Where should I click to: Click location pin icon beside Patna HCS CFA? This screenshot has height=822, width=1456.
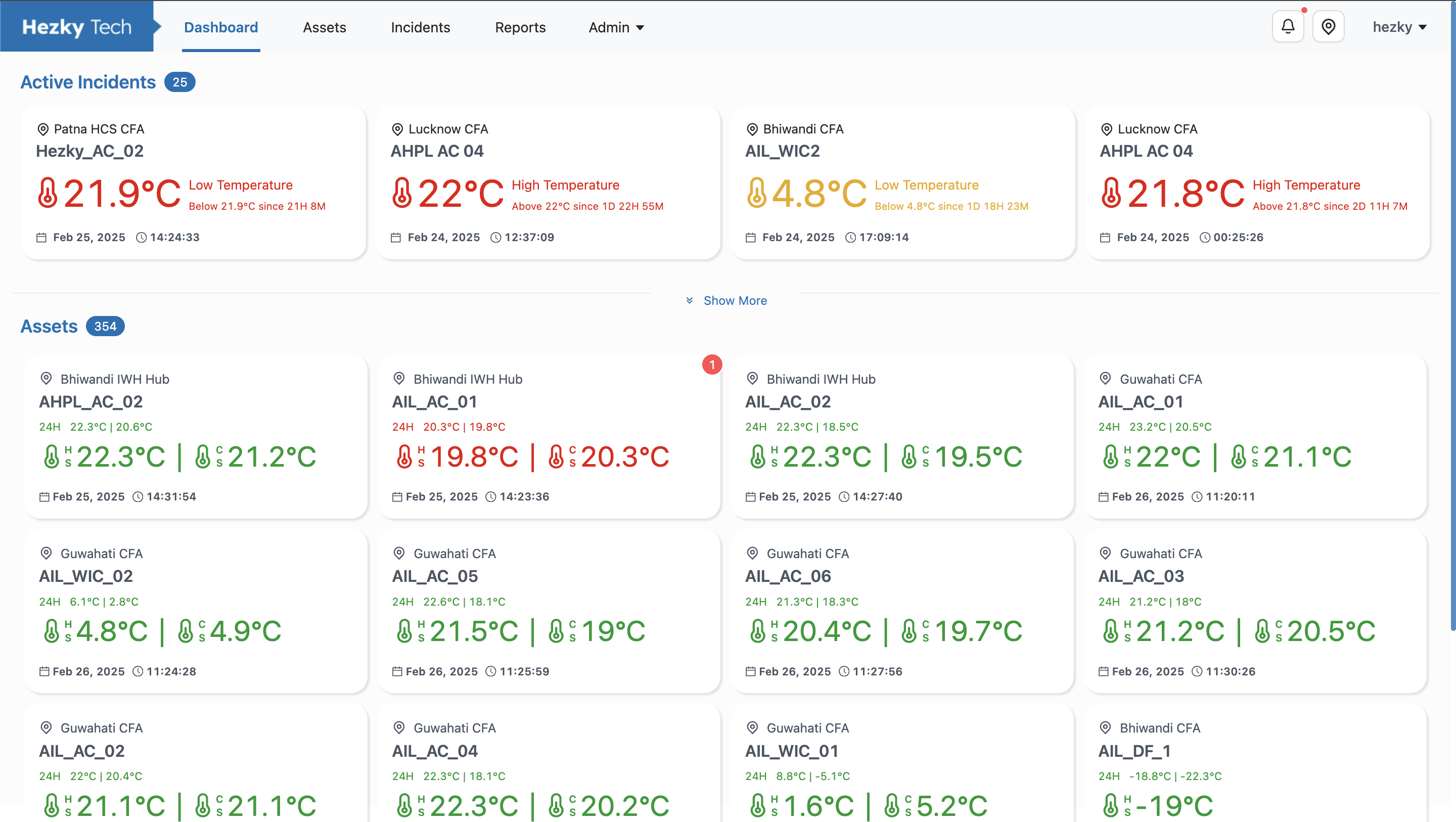[x=43, y=129]
